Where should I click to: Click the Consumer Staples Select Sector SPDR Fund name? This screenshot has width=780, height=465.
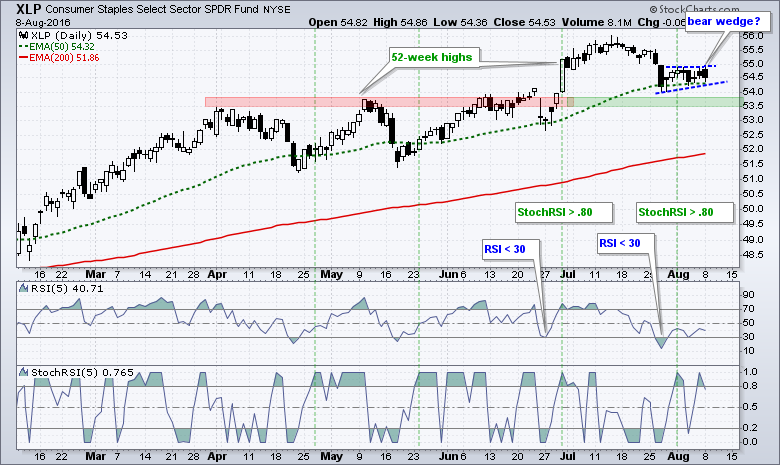pyautogui.click(x=152, y=9)
